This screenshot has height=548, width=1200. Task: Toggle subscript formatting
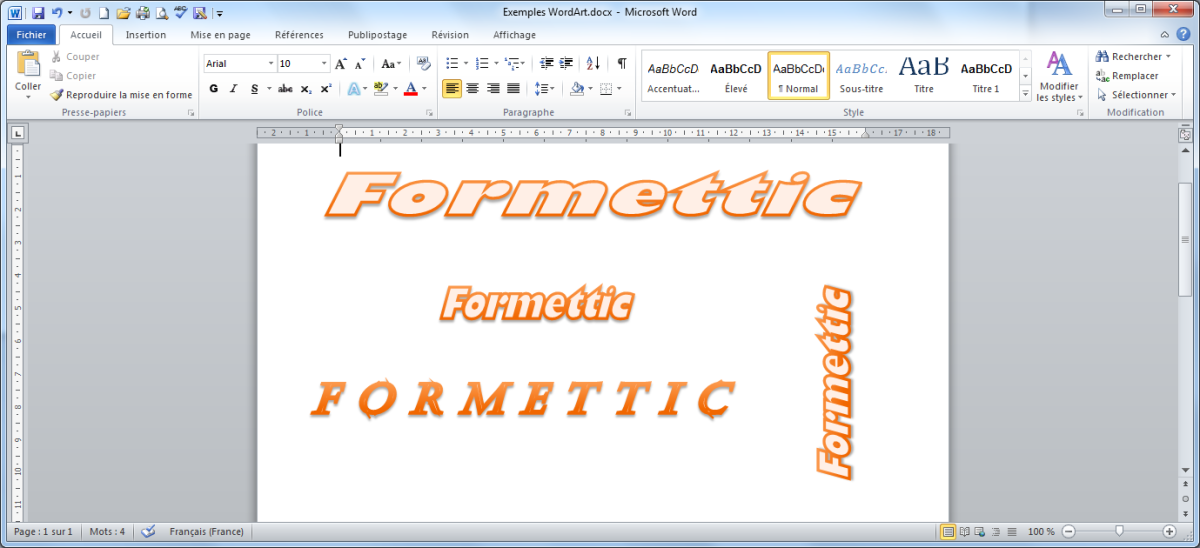pos(306,88)
